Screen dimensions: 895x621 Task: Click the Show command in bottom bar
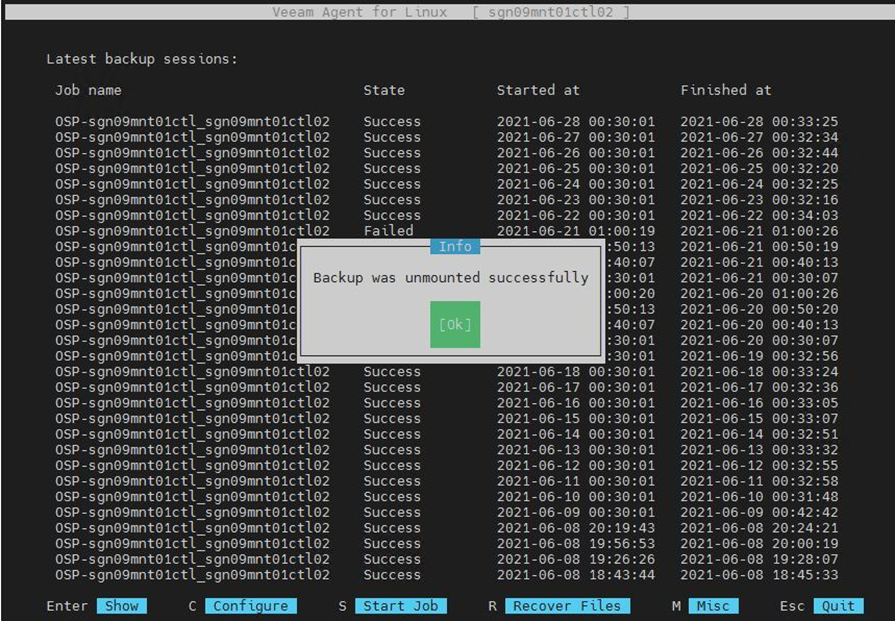coord(121,606)
